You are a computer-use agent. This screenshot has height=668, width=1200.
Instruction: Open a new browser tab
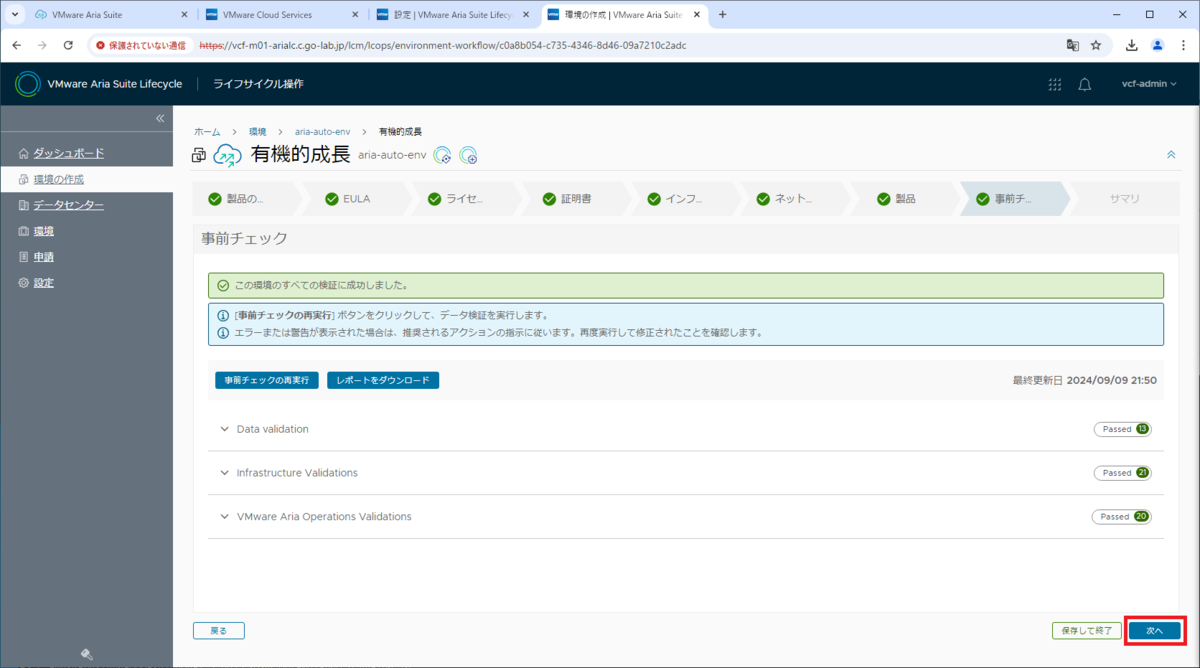[723, 15]
